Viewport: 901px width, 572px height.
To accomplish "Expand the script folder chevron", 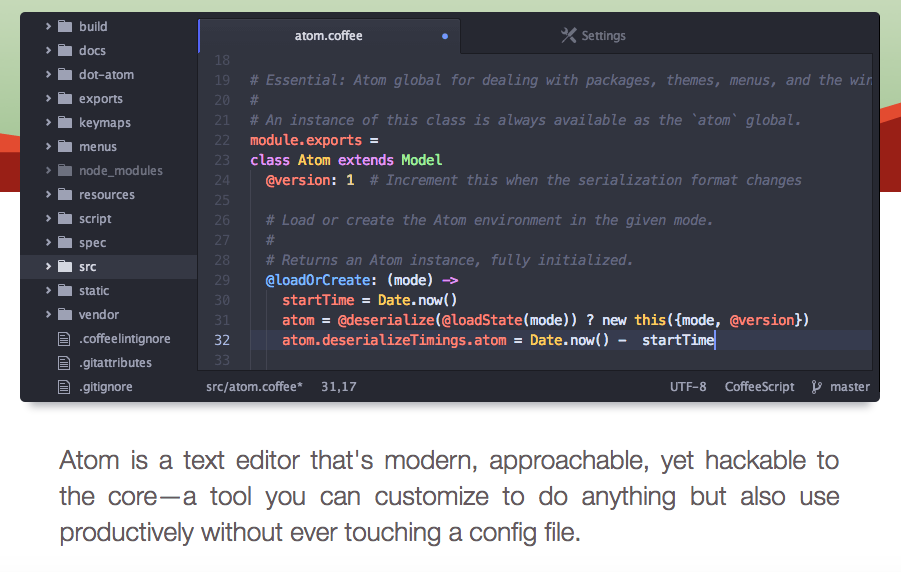I will tap(48, 218).
